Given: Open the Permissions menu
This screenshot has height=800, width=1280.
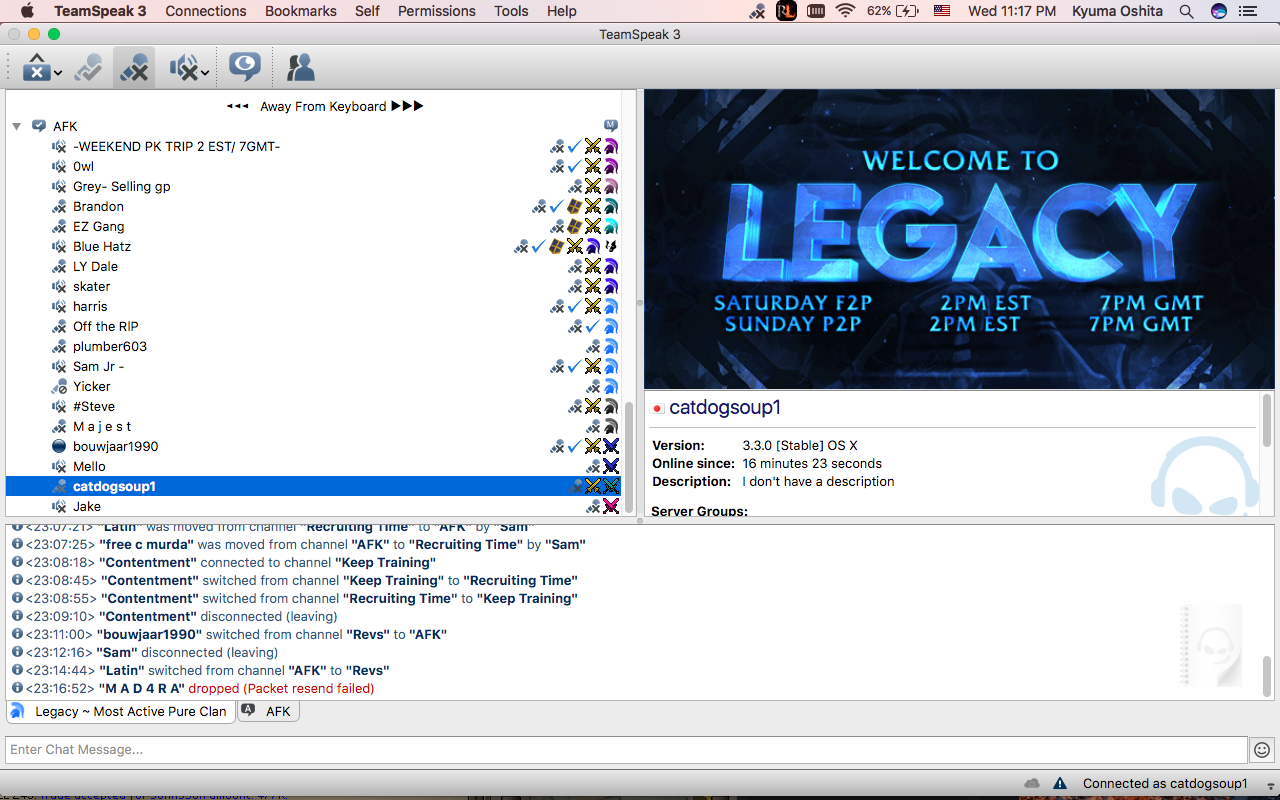Looking at the screenshot, I should coord(436,11).
